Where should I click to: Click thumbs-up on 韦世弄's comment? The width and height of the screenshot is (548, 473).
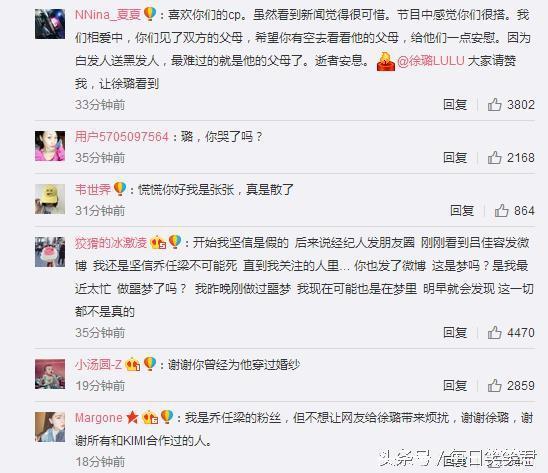coord(502,211)
